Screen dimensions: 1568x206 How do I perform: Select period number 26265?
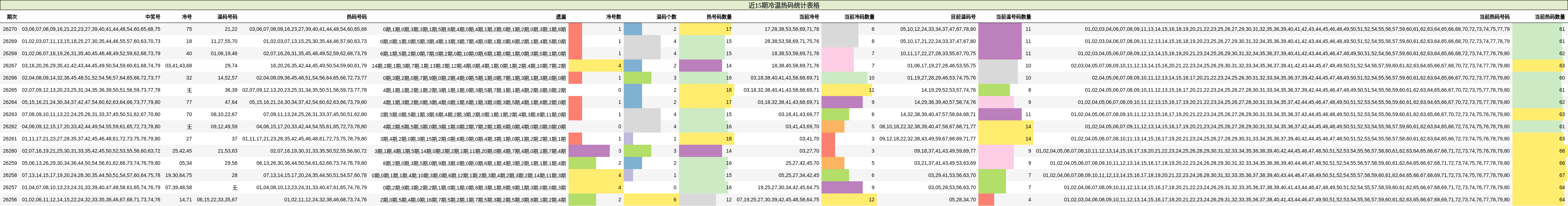click(x=10, y=90)
